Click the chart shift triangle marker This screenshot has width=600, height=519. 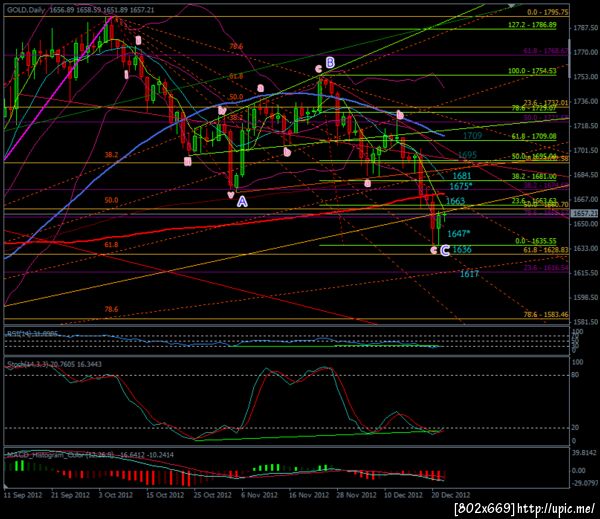tap(512, 5)
